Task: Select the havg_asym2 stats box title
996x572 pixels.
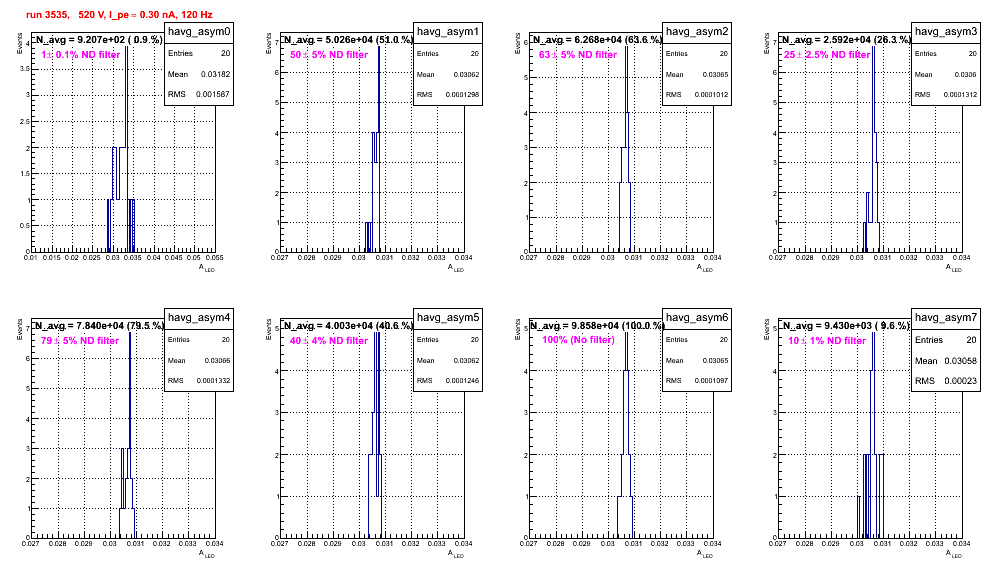Action: 697,32
